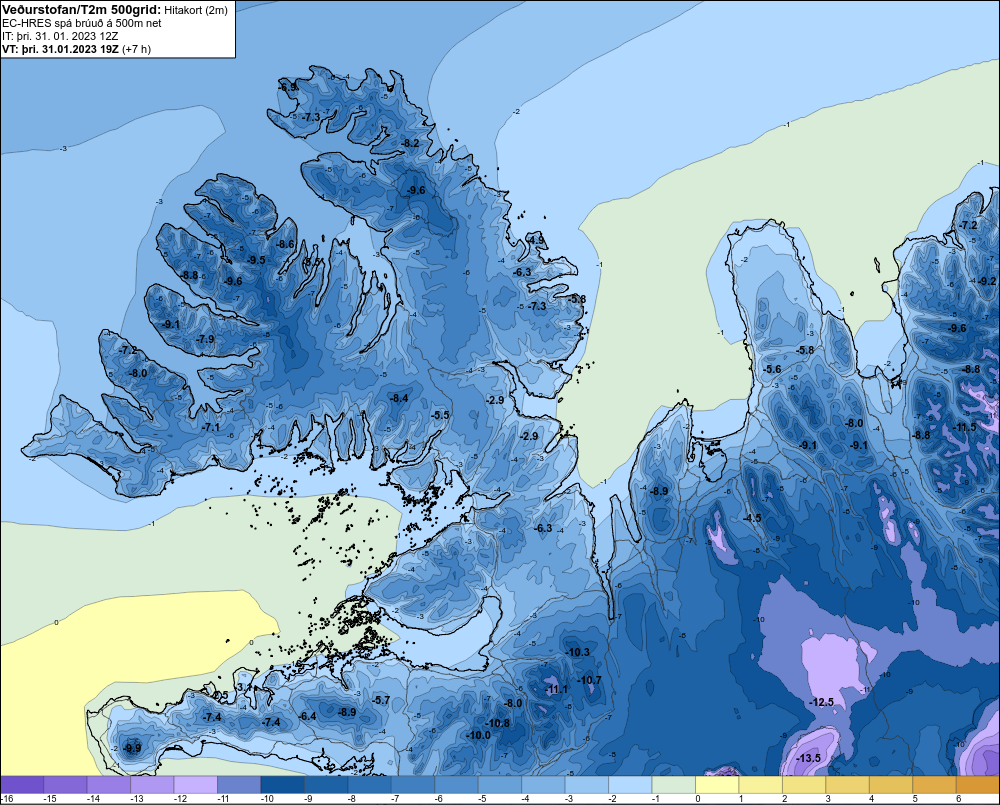Click the -13.5 temperature label on the map
This screenshot has width=1000, height=805.
pos(809,758)
